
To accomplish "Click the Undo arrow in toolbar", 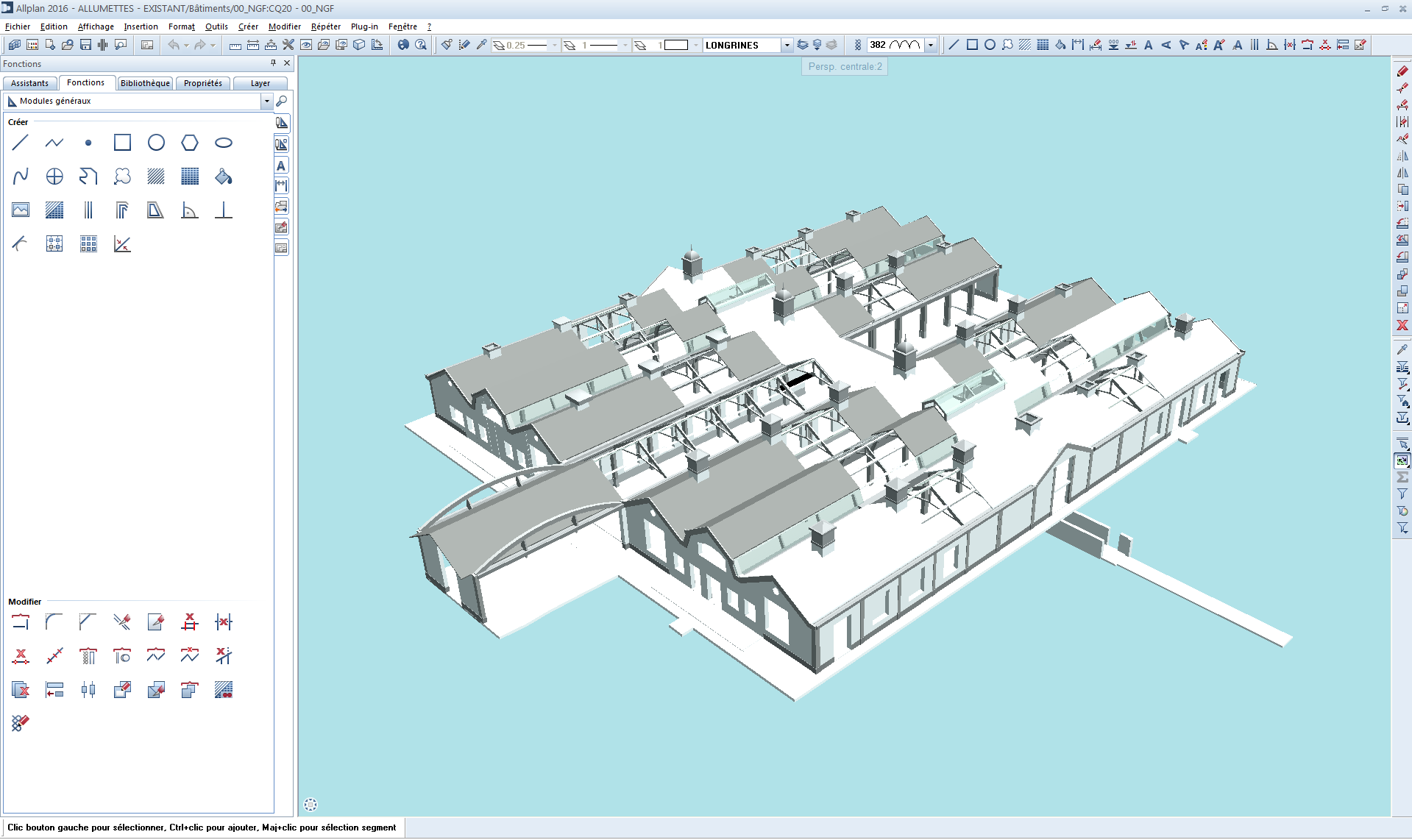I will (x=174, y=45).
